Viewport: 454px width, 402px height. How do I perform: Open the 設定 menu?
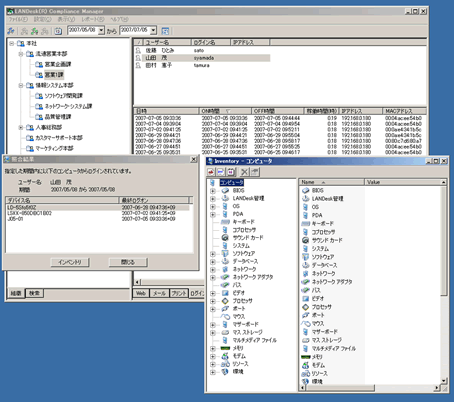[43, 19]
